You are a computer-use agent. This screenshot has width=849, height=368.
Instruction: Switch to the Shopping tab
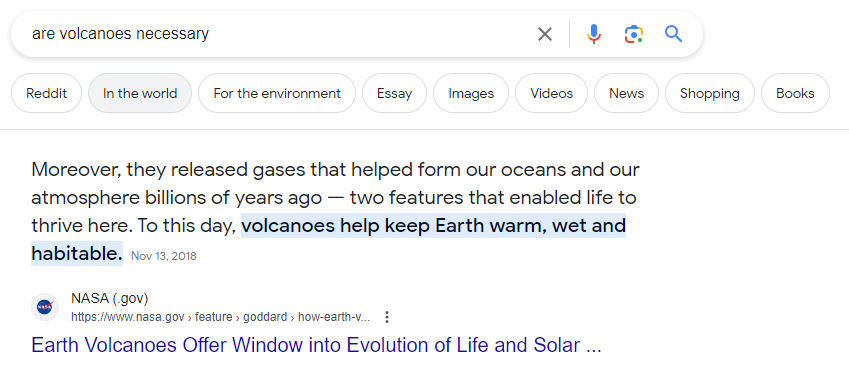click(709, 93)
